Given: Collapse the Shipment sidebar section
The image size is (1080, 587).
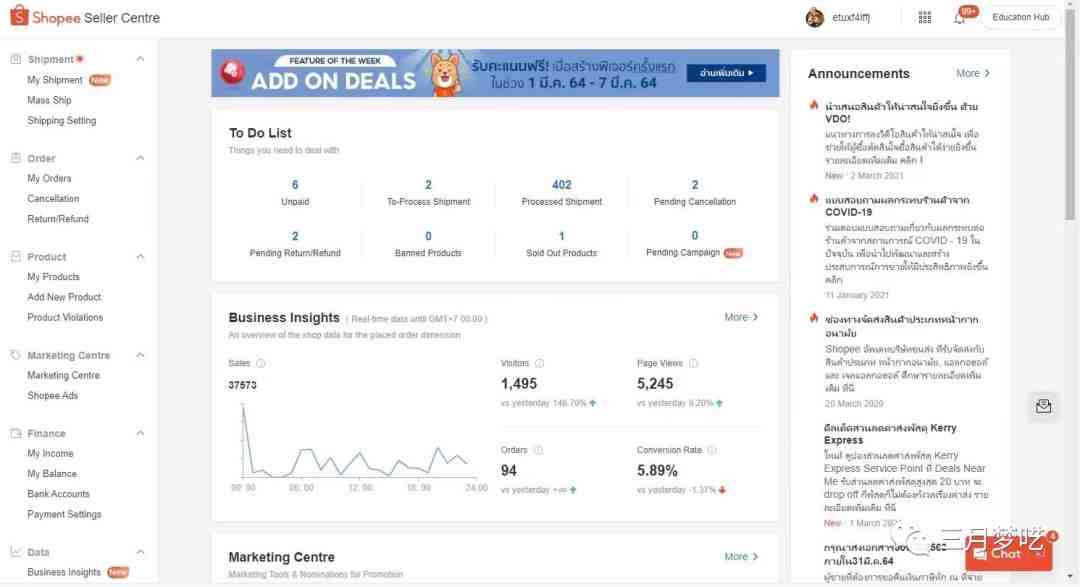Looking at the screenshot, I should point(141,59).
